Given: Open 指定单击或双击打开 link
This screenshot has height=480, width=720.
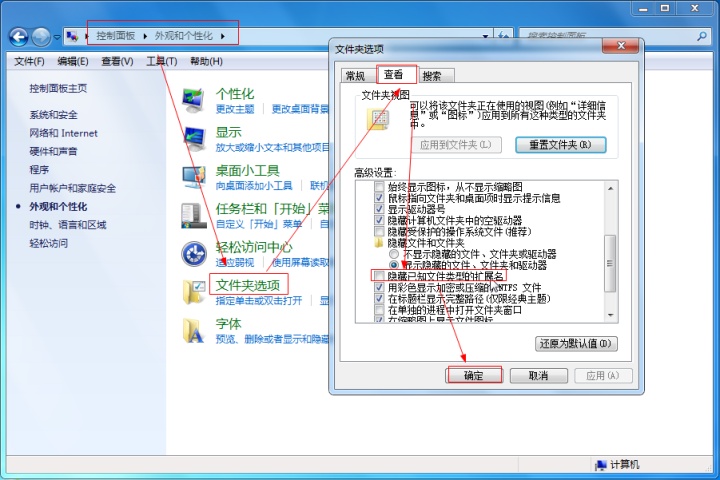Looking at the screenshot, I should 259,300.
